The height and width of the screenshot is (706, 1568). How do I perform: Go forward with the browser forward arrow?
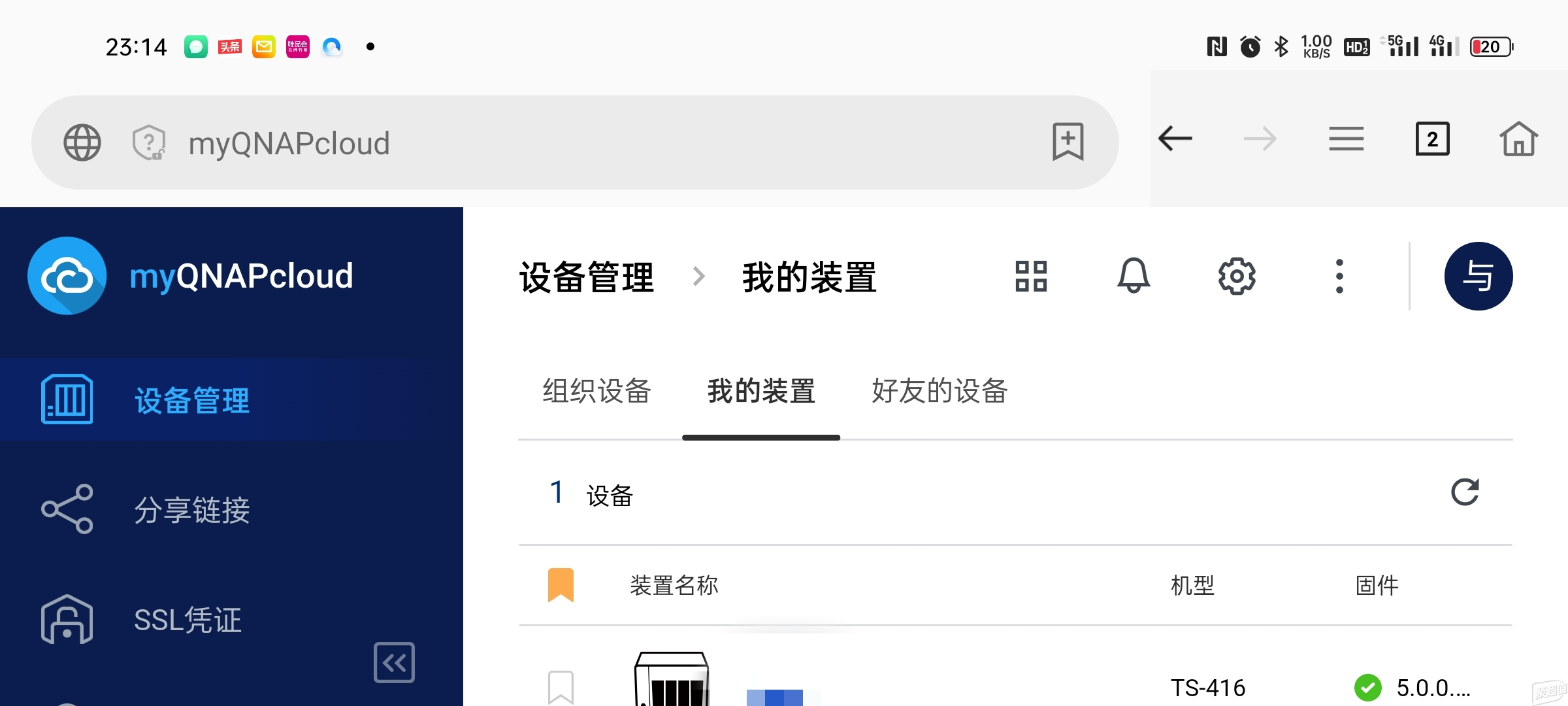pyautogui.click(x=1260, y=139)
